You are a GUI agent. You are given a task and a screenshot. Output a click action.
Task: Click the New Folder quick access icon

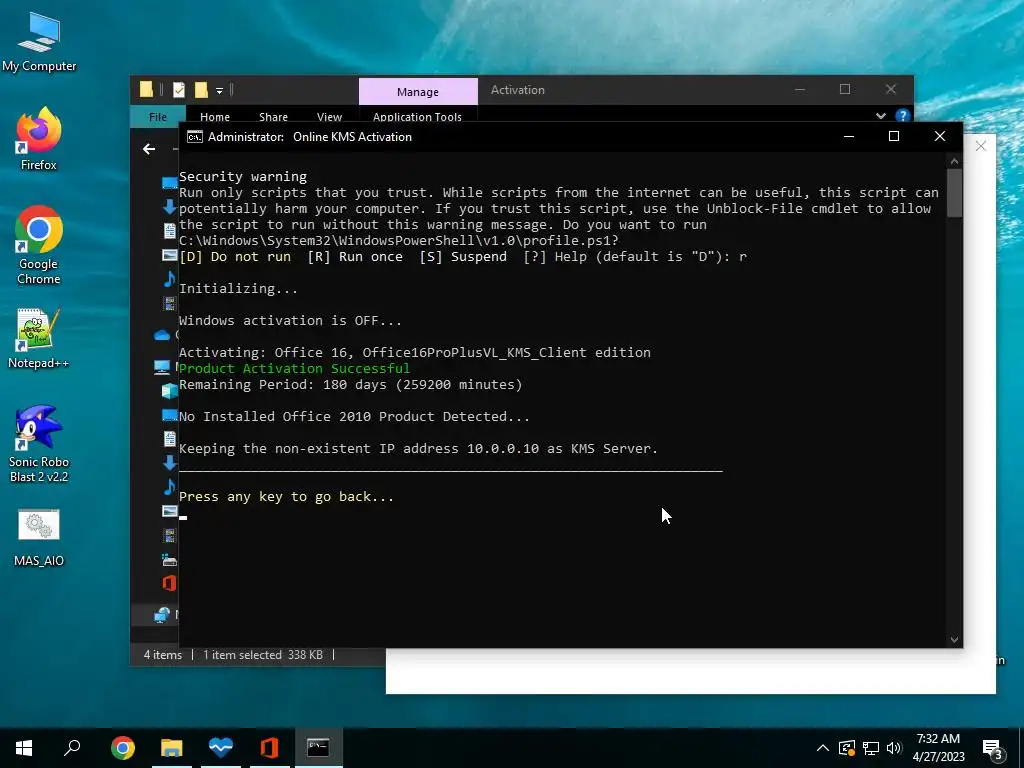pyautogui.click(x=201, y=89)
